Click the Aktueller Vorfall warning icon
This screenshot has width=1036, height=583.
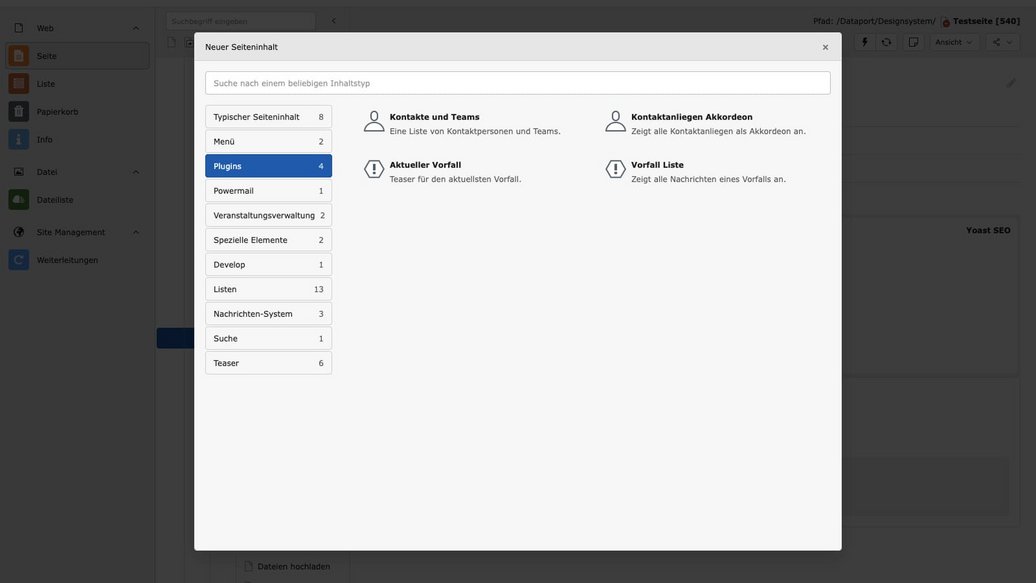(374, 170)
